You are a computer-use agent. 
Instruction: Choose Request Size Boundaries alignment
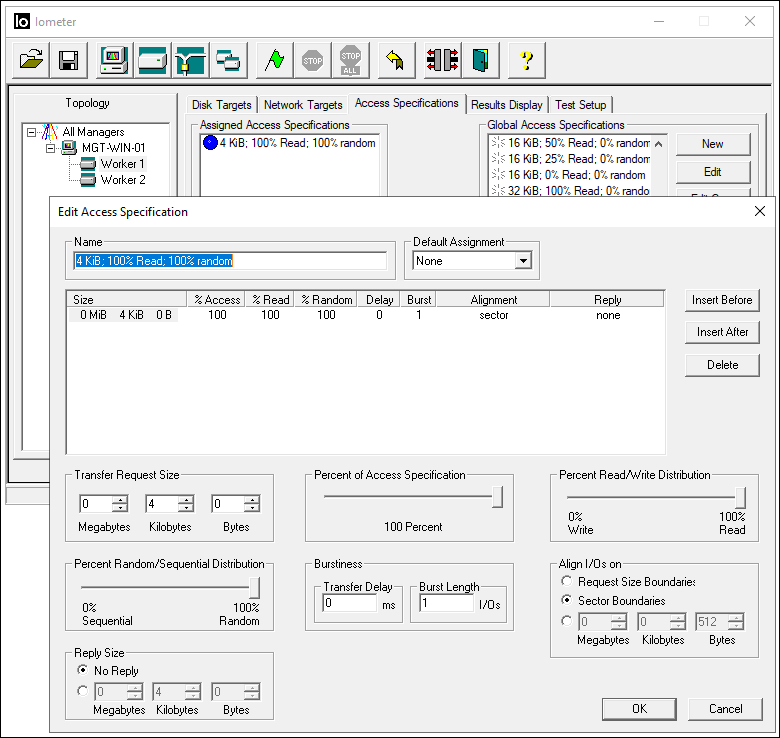point(567,581)
